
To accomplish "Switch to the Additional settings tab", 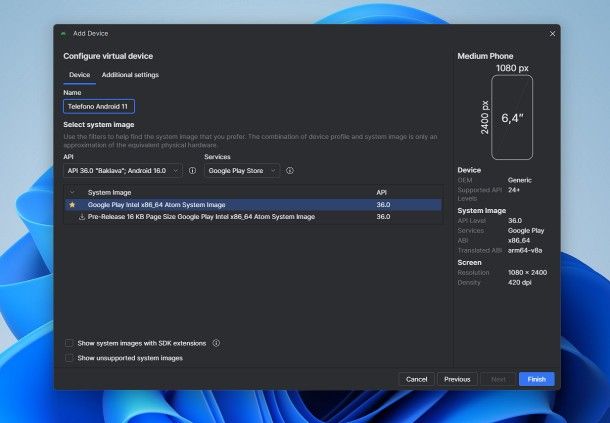I will click(130, 75).
